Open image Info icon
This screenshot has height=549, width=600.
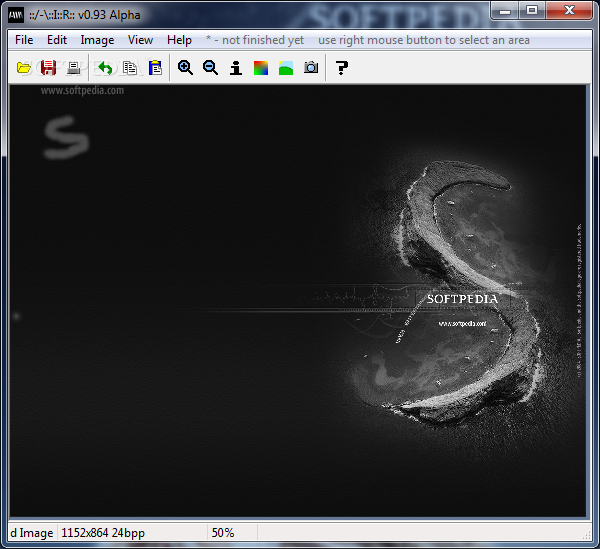(236, 68)
